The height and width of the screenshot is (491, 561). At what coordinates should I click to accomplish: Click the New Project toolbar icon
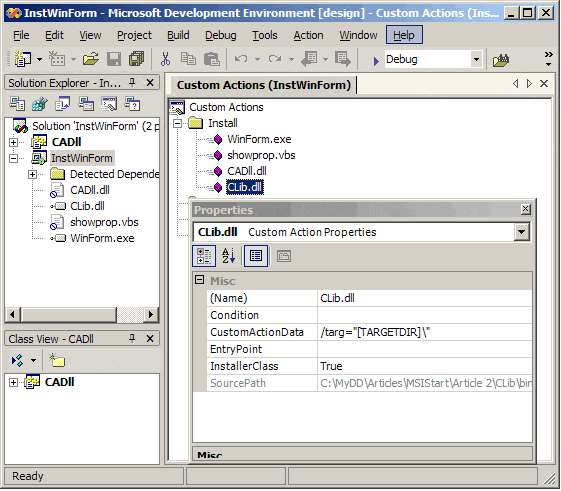[x=23, y=59]
